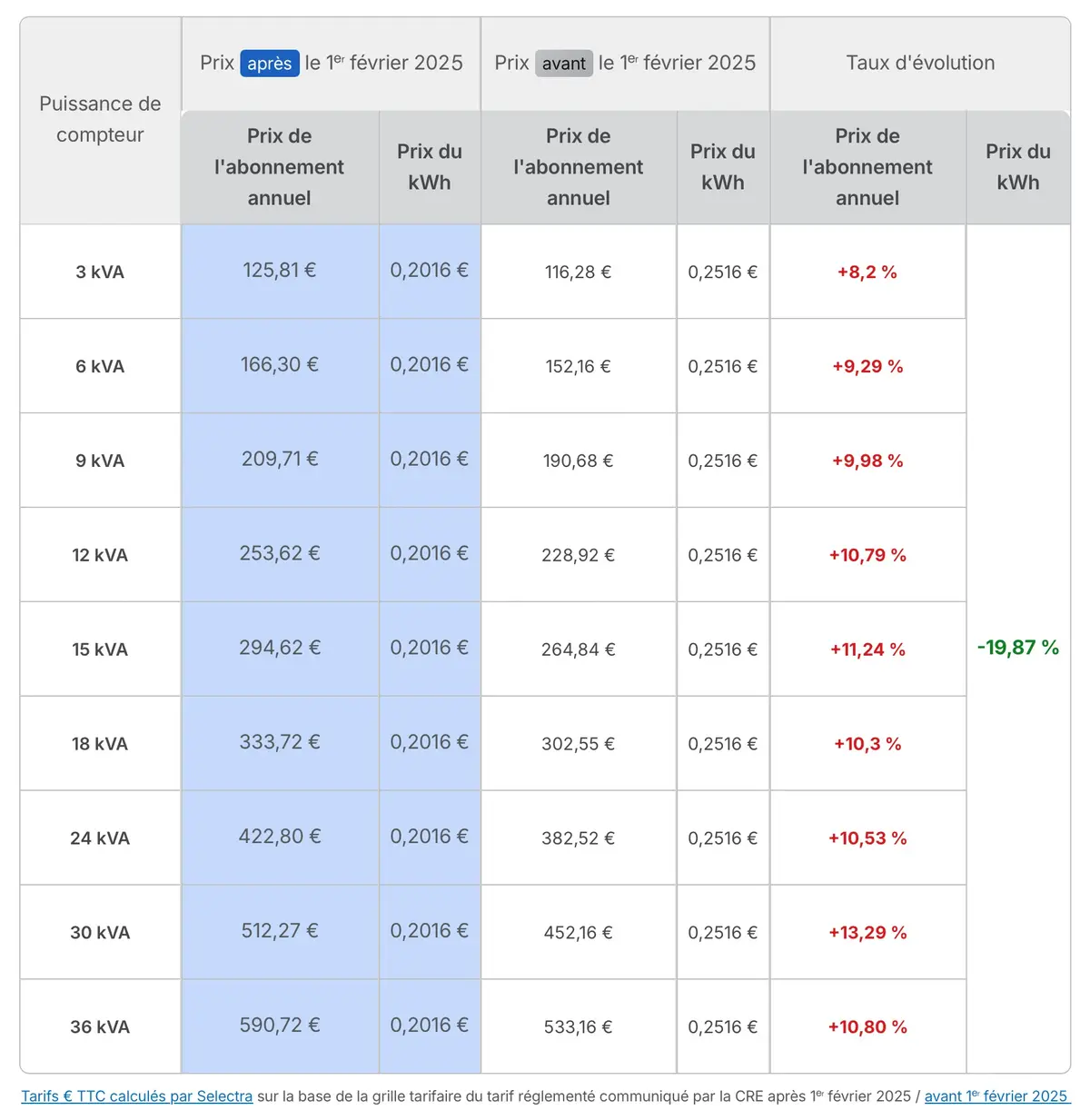1090x1120 pixels.
Task: Select the 'Puissance de compteur' header
Action: click(x=100, y=119)
